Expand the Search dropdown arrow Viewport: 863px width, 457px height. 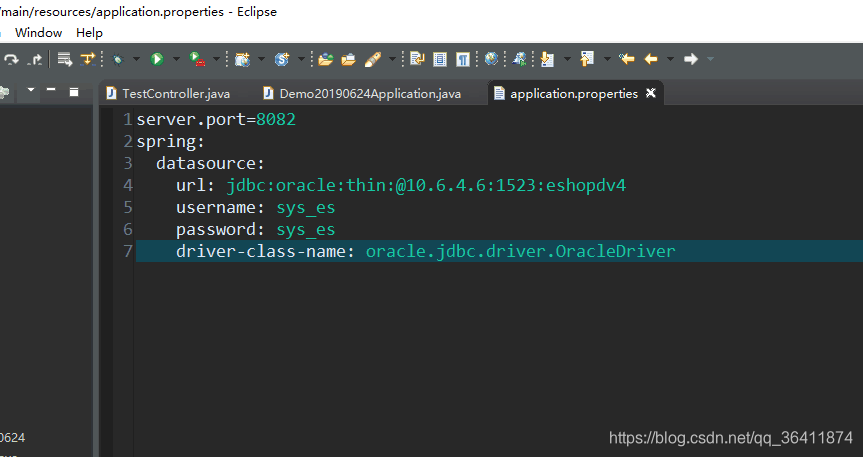coord(392,59)
